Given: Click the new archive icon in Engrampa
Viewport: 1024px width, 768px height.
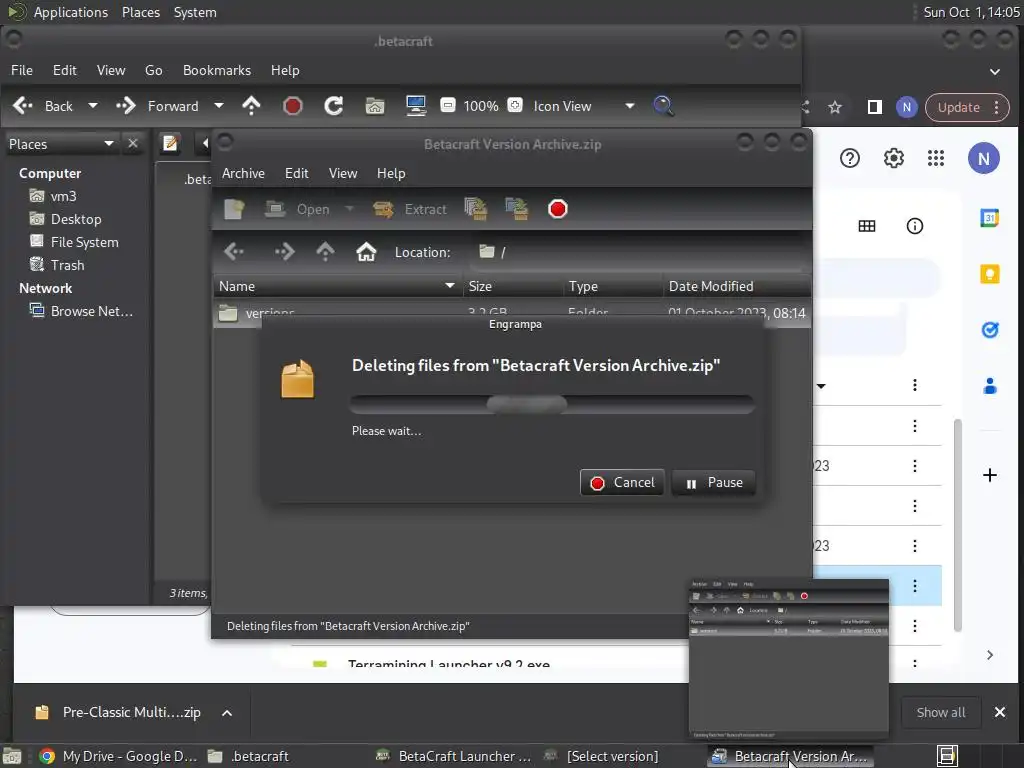Looking at the screenshot, I should point(234,209).
